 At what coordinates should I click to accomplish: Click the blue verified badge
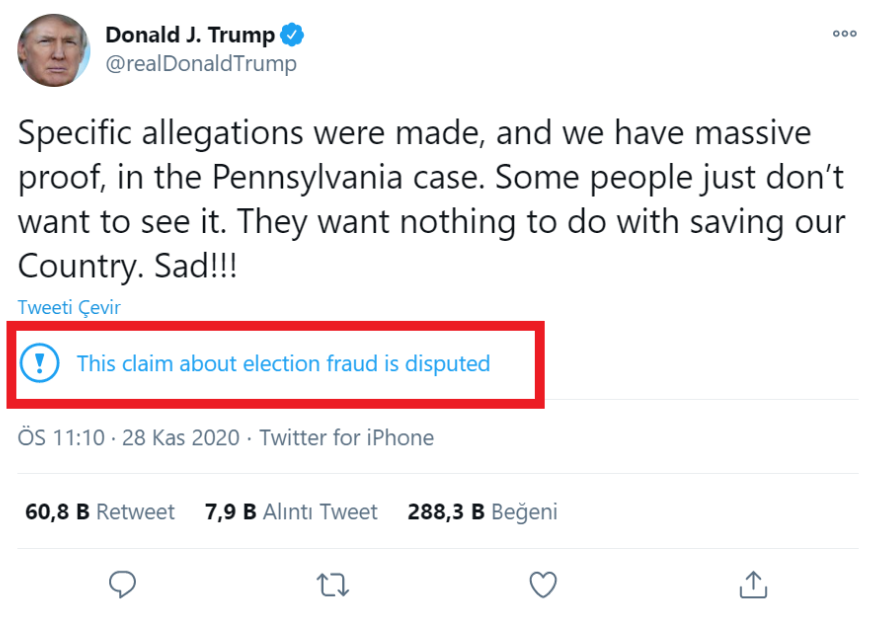pos(292,35)
